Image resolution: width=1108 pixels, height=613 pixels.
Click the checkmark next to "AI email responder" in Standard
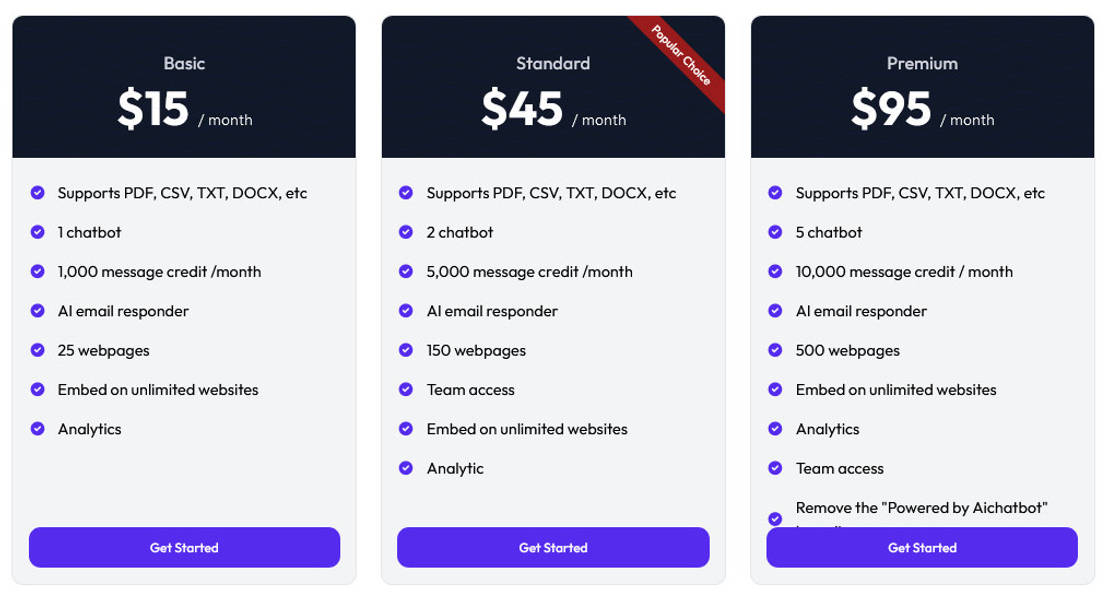[406, 311]
